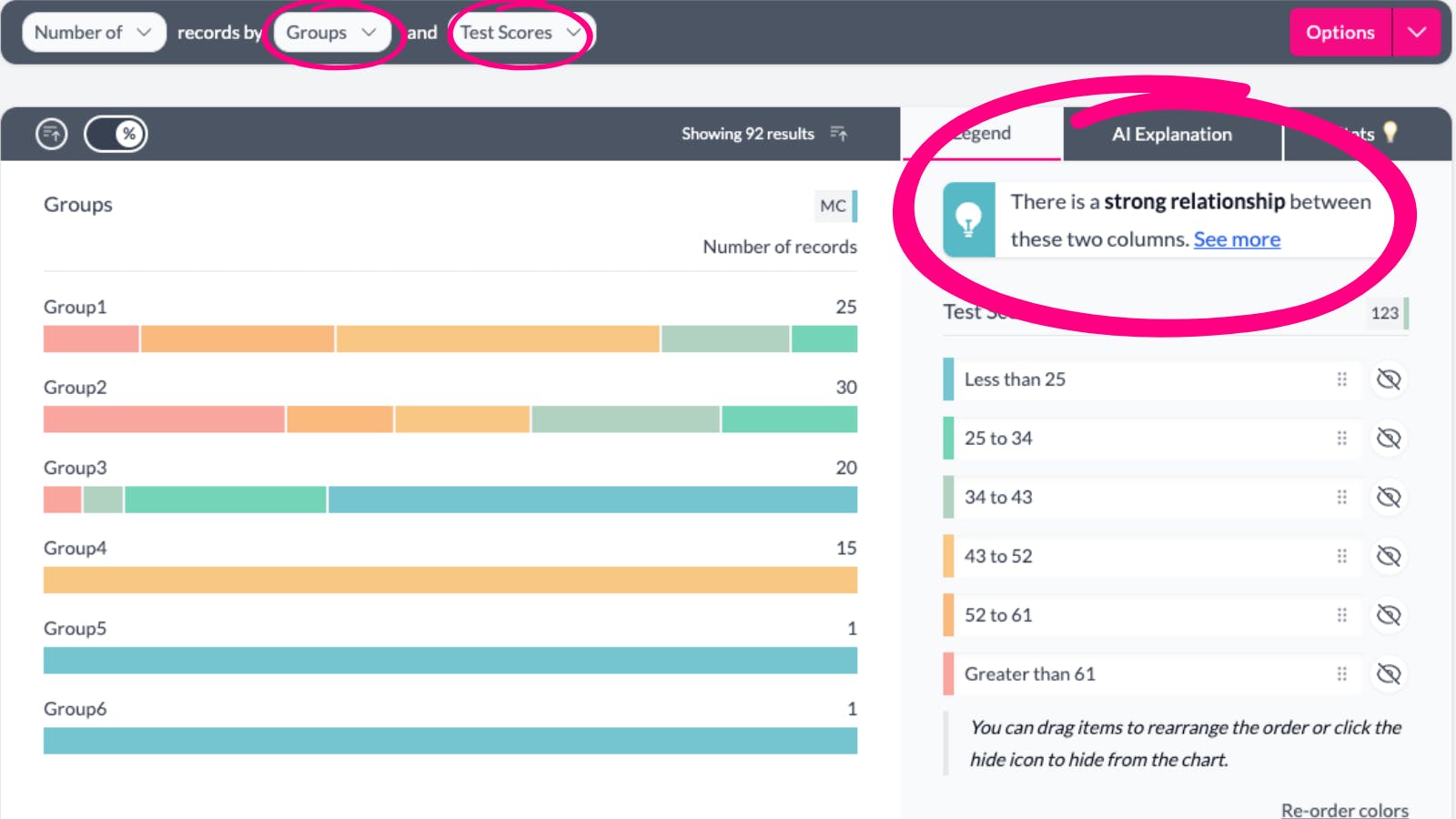Image resolution: width=1456 pixels, height=819 pixels.
Task: Click the Re-order colors link
Action: pyautogui.click(x=1344, y=810)
